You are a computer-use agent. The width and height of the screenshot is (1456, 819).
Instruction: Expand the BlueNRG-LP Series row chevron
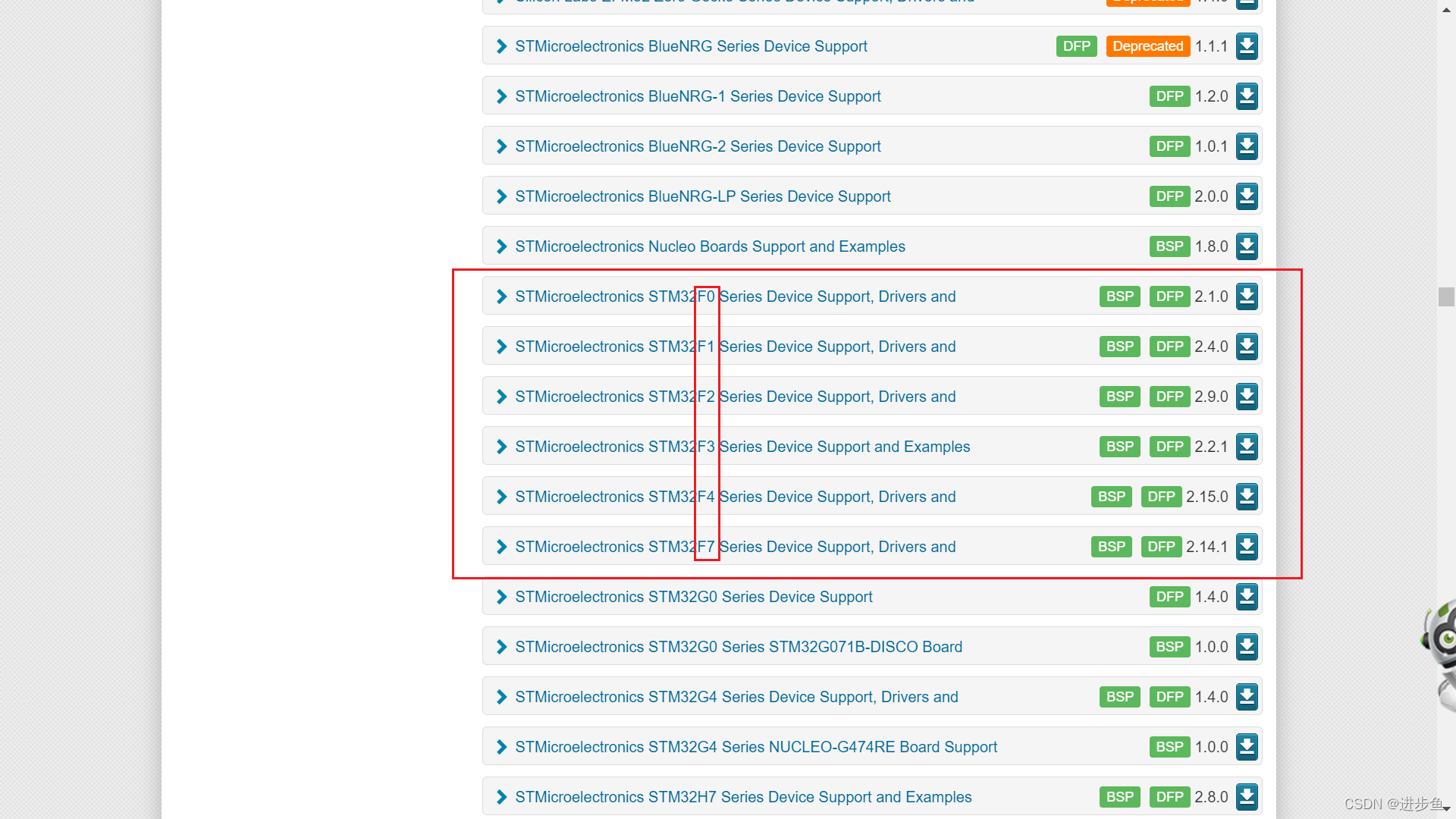click(x=501, y=196)
